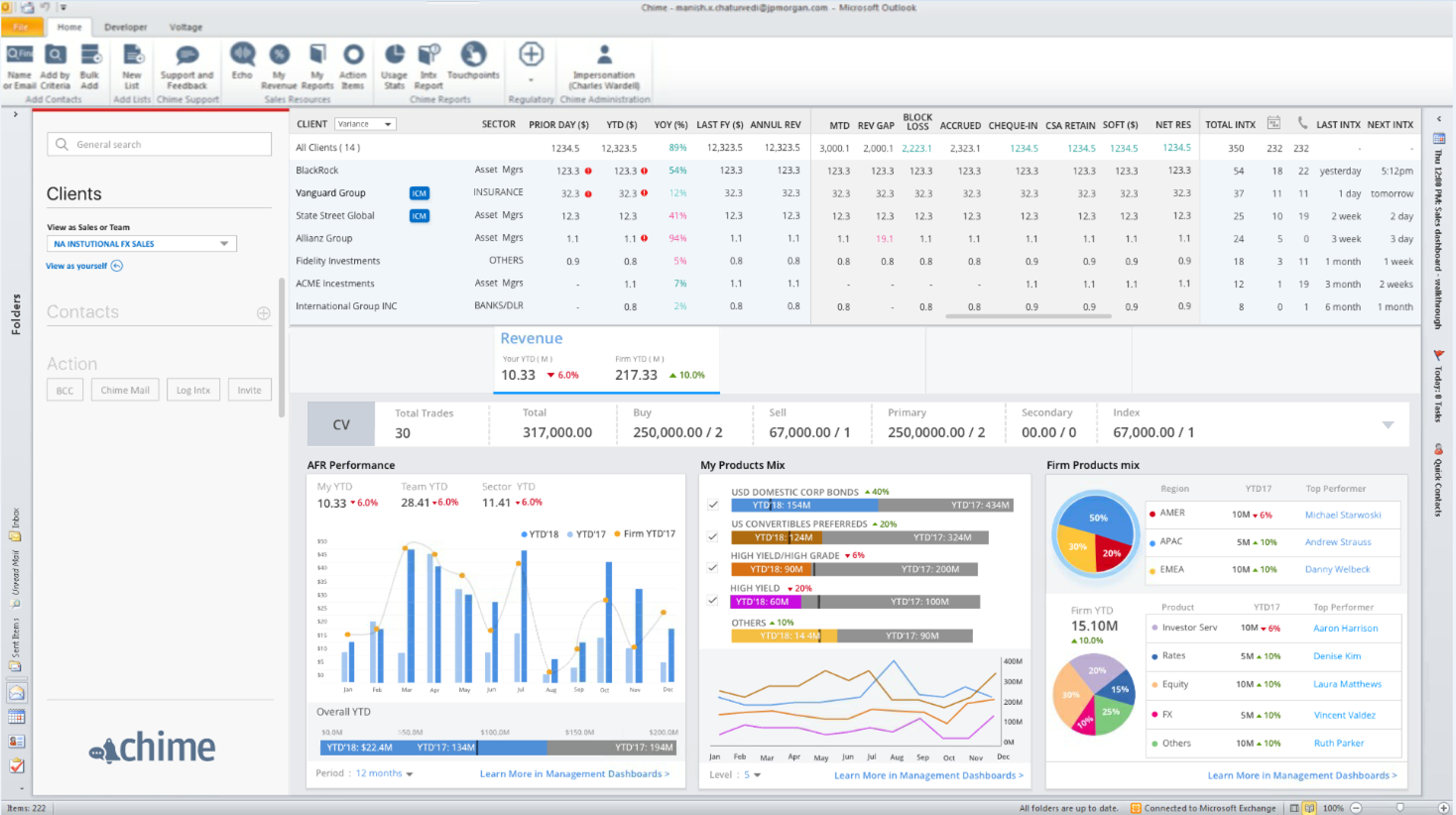Open Contacts view in navigation pane
The height and width of the screenshot is (815, 1456).
click(x=17, y=741)
